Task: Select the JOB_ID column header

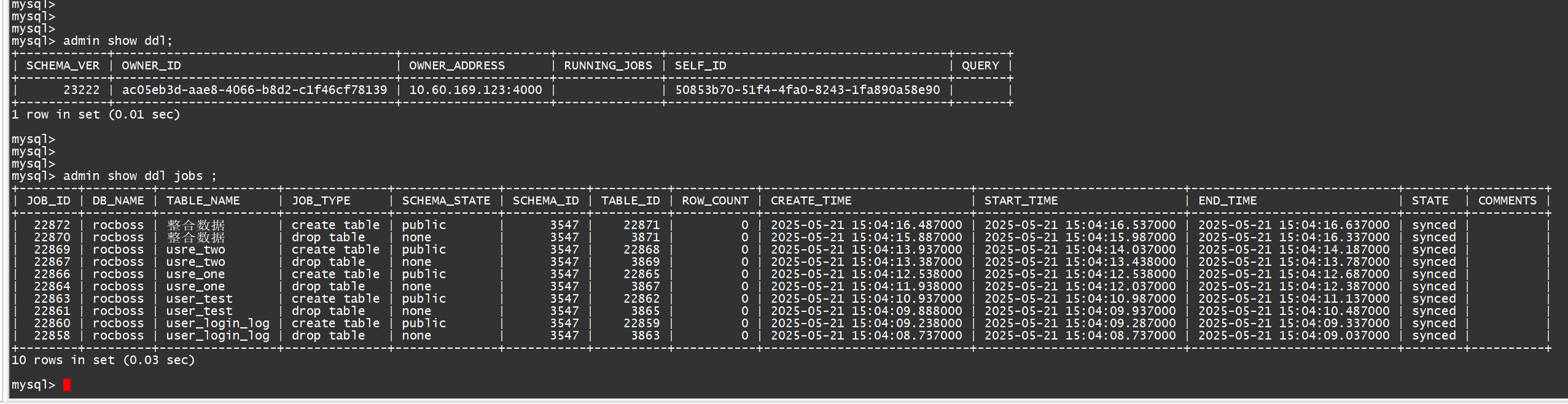Action: (x=49, y=201)
